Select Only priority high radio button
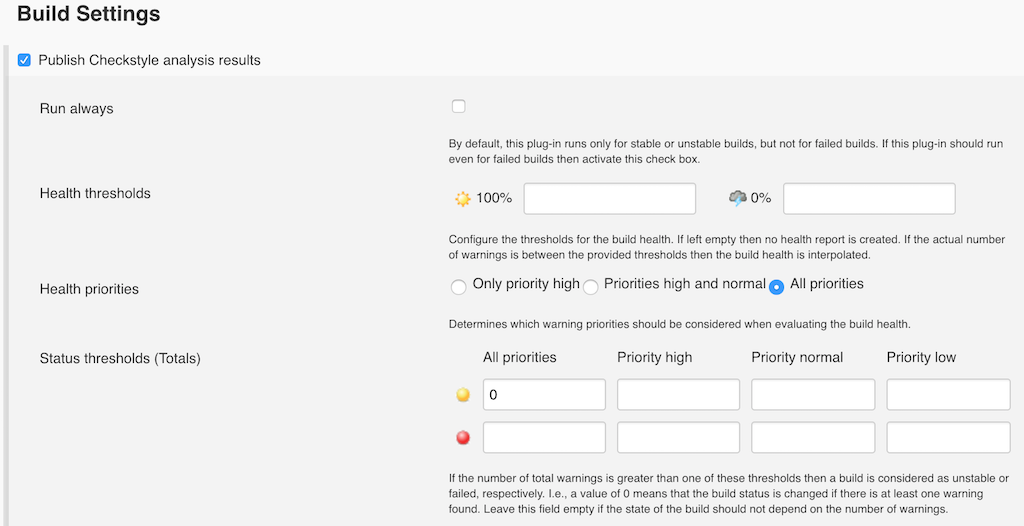Viewport: 1024px width, 526px height. pos(459,287)
